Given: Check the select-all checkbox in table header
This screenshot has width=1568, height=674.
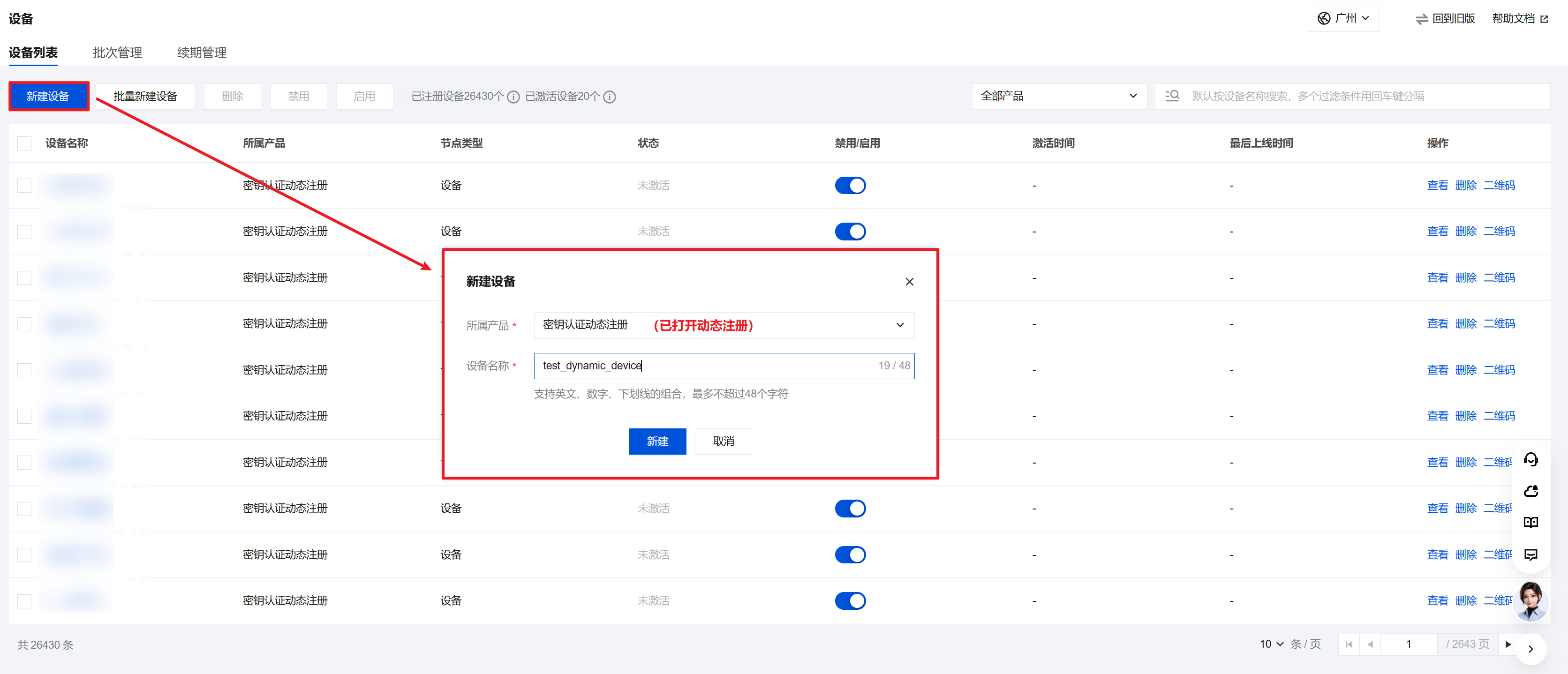Looking at the screenshot, I should pyautogui.click(x=24, y=143).
